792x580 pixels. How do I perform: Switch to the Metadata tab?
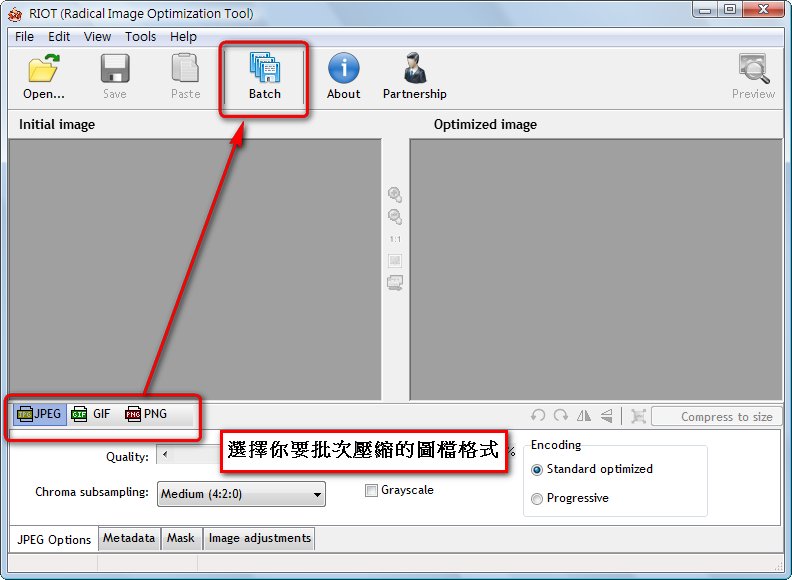point(129,538)
